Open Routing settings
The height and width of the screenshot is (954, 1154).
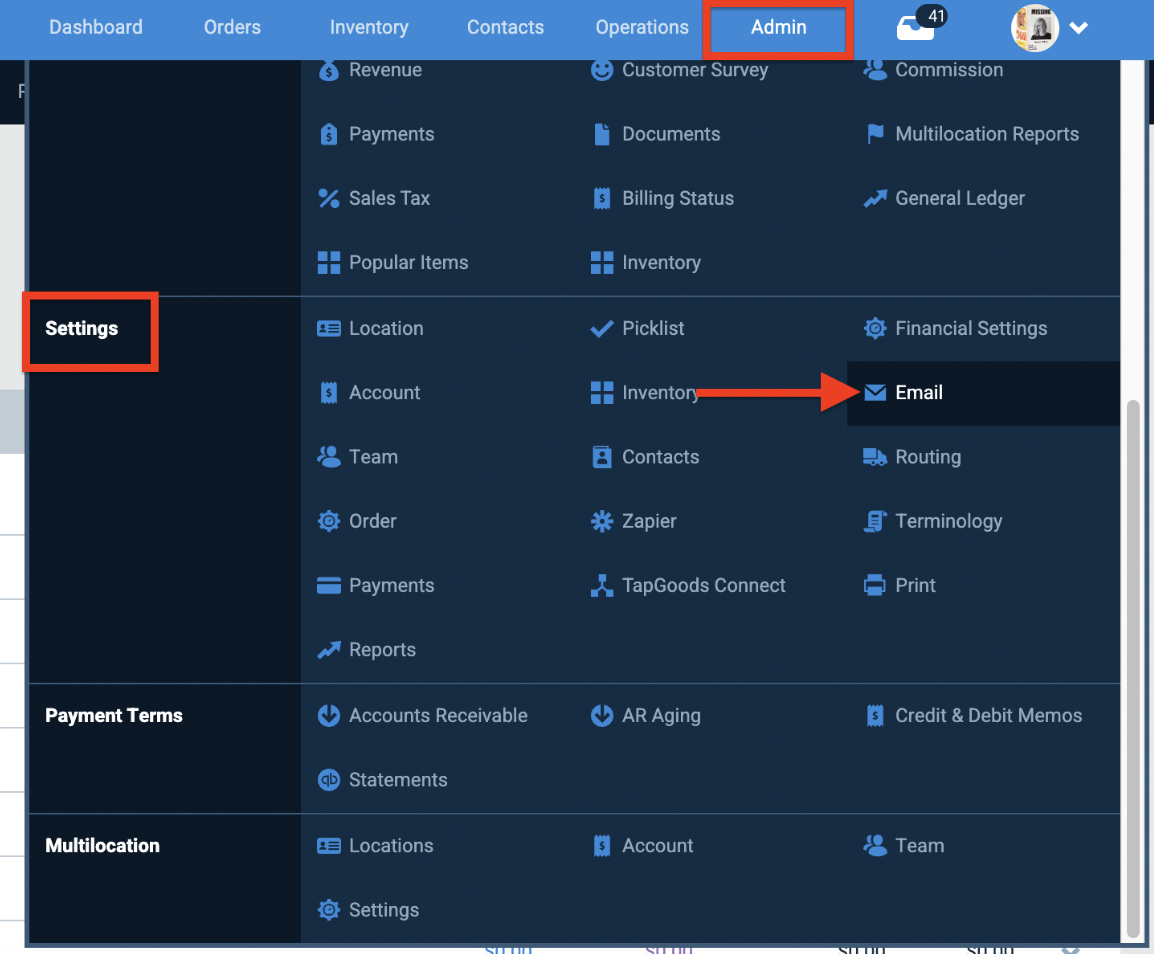927,456
